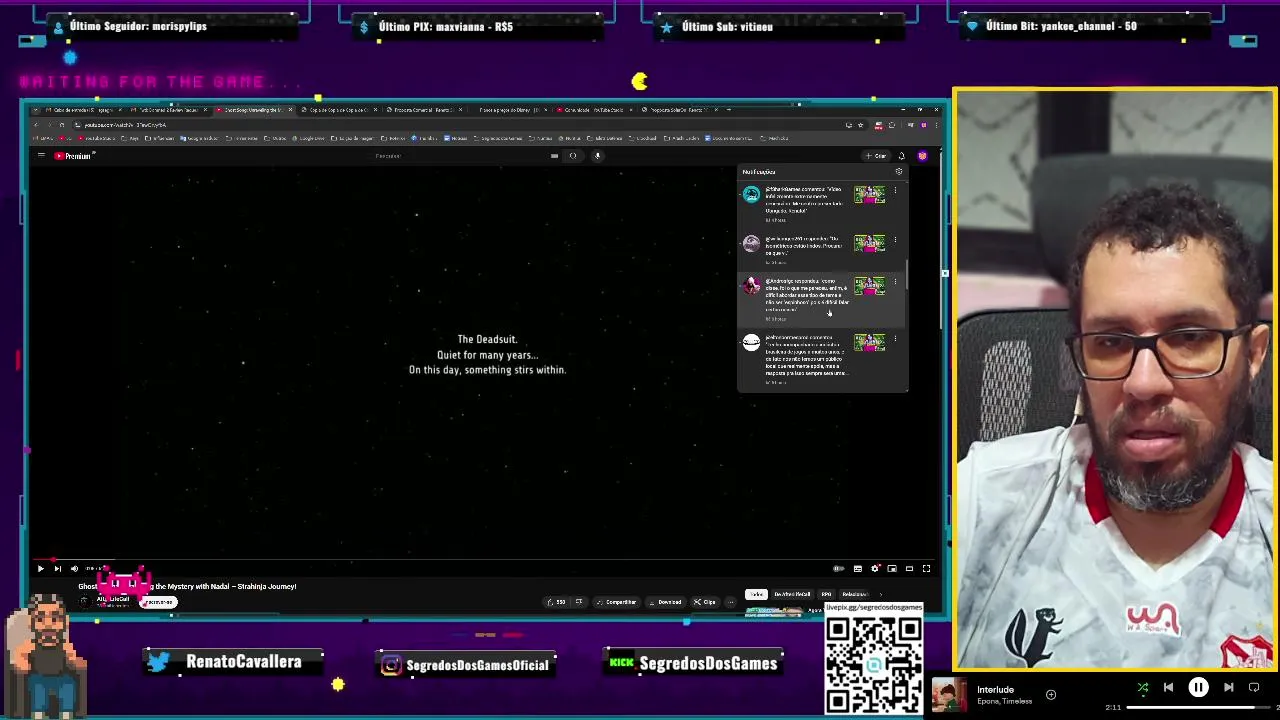
Task: Toggle autoplay switch in YouTube player
Action: pyautogui.click(x=839, y=568)
